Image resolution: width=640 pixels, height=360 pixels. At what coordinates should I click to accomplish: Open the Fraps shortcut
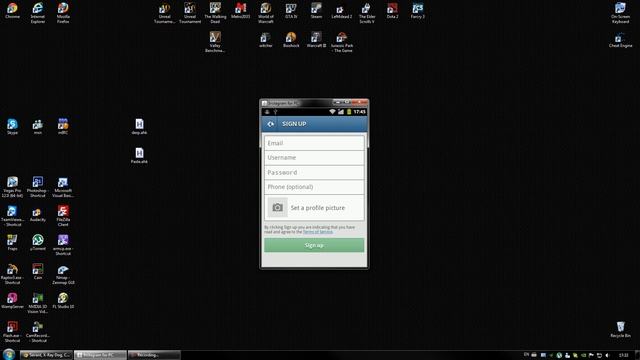click(x=12, y=242)
